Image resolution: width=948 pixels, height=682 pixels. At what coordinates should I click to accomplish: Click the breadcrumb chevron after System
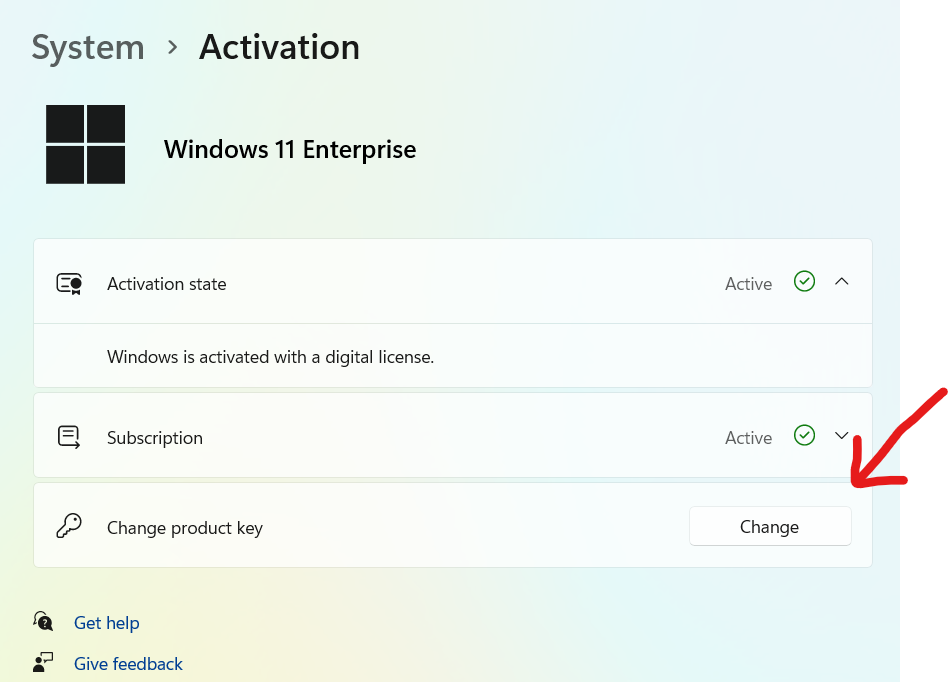point(172,47)
